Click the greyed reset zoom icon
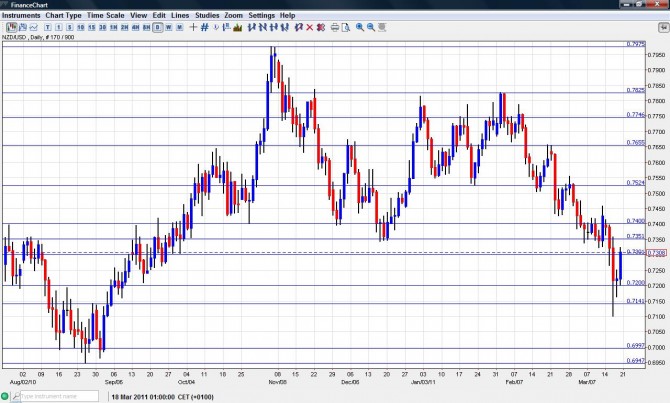This screenshot has width=670, height=403. click(x=382, y=27)
